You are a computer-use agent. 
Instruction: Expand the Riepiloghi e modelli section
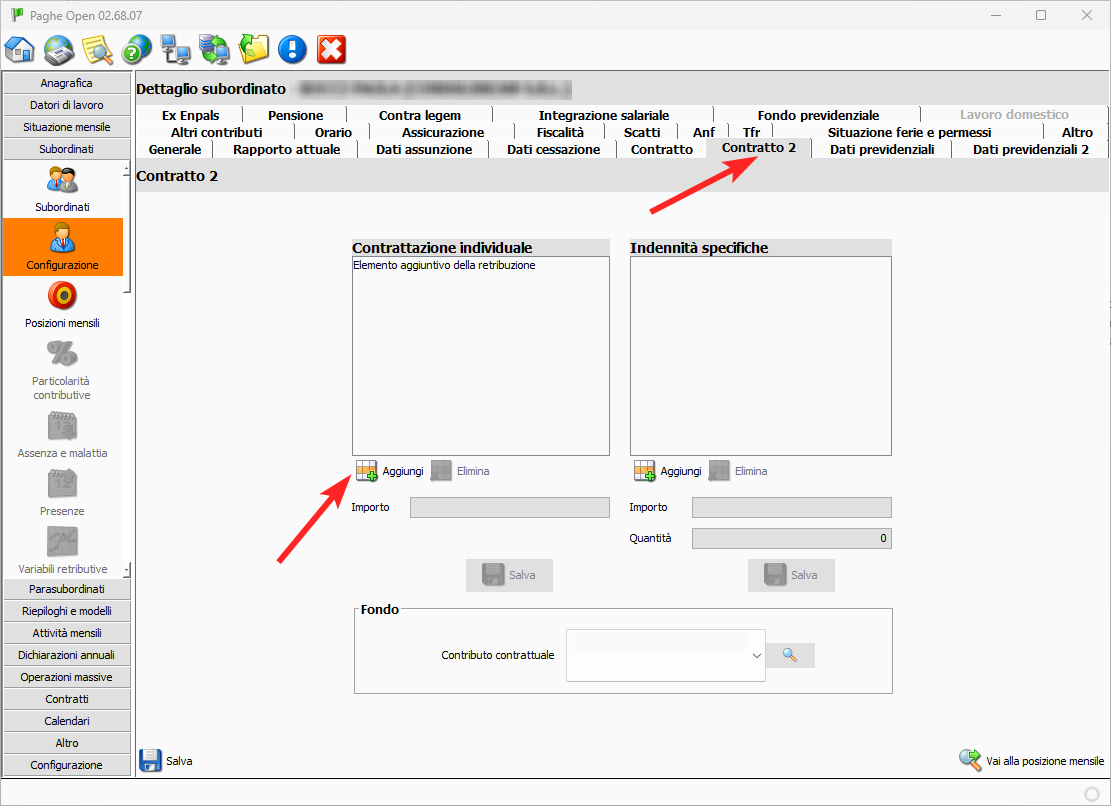click(x=66, y=611)
